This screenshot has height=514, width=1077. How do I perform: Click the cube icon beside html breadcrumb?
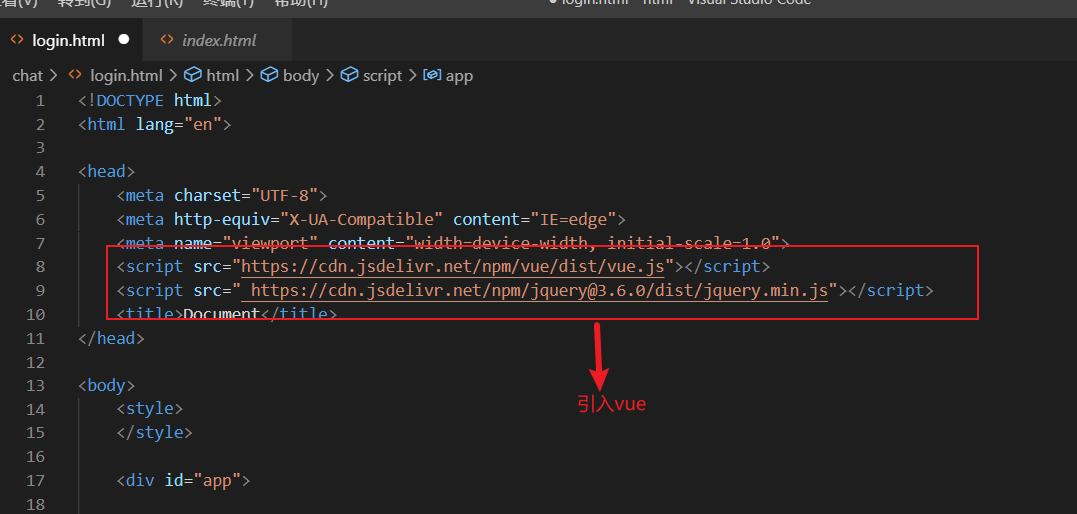point(194,75)
